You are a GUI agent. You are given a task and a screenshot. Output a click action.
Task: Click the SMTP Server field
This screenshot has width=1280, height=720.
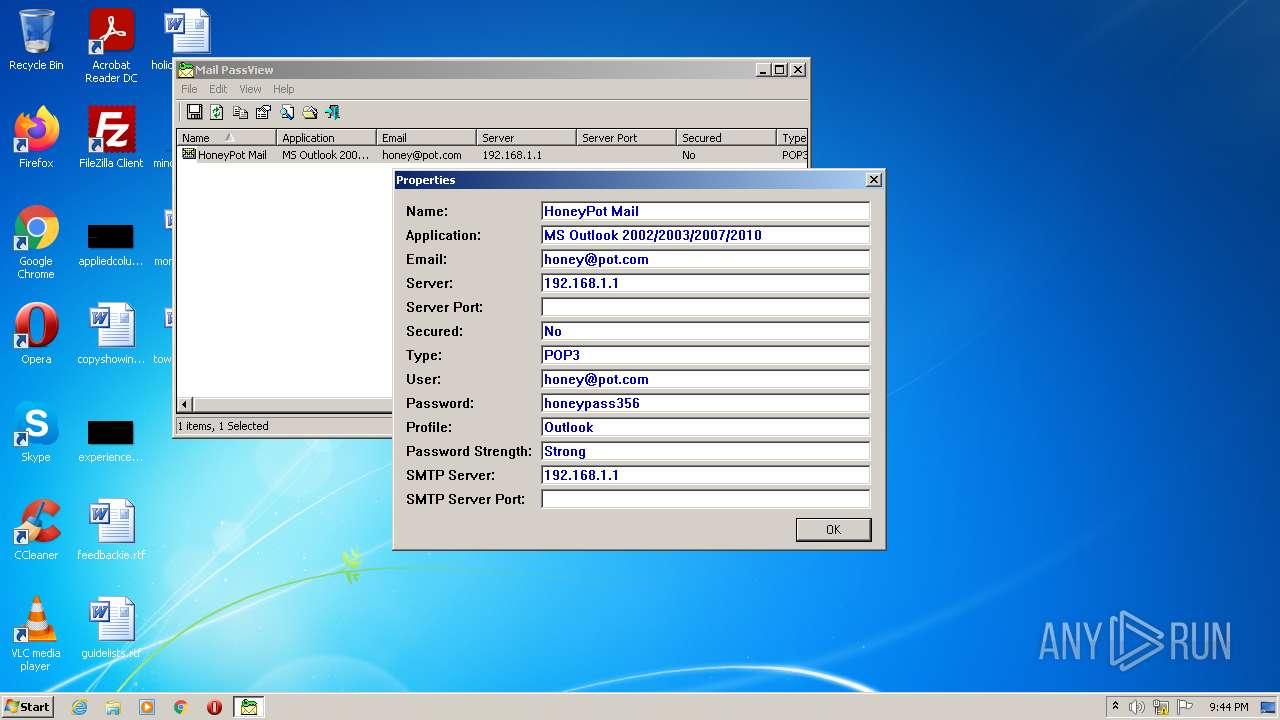[x=705, y=475]
